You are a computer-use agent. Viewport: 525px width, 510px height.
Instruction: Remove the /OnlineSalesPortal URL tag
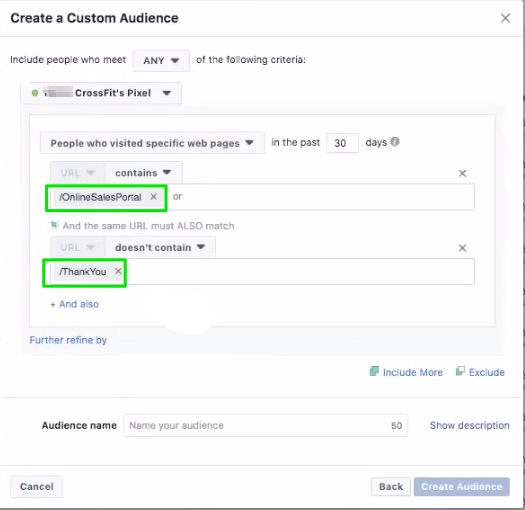153,197
